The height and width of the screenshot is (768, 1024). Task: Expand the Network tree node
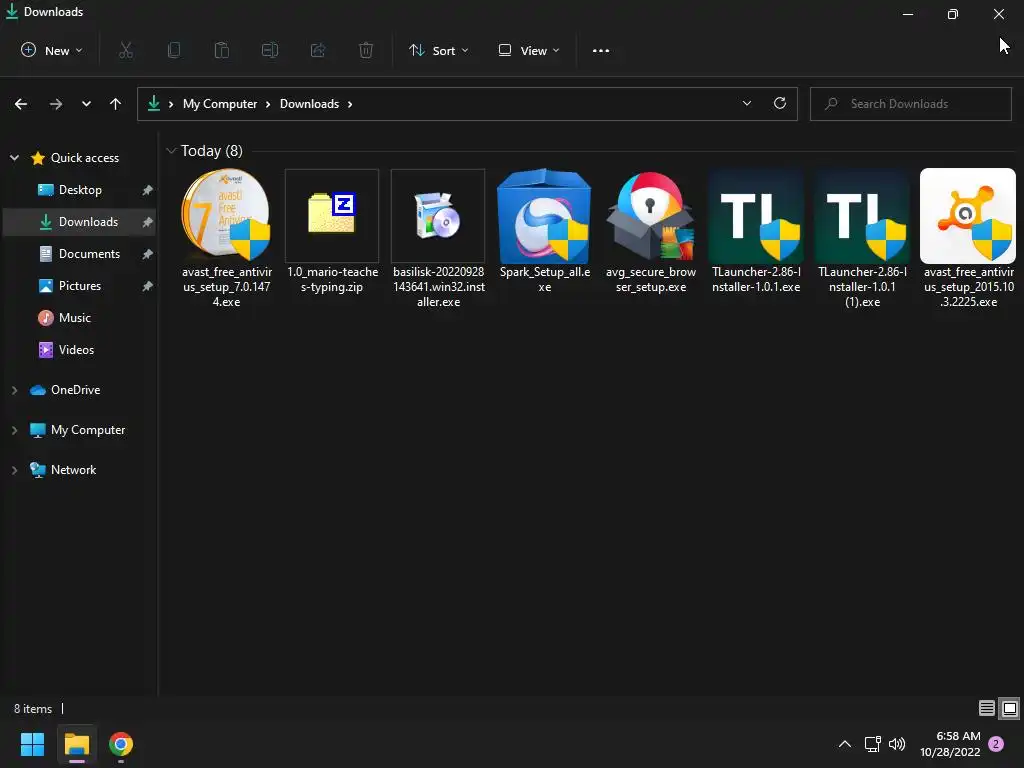pos(14,470)
